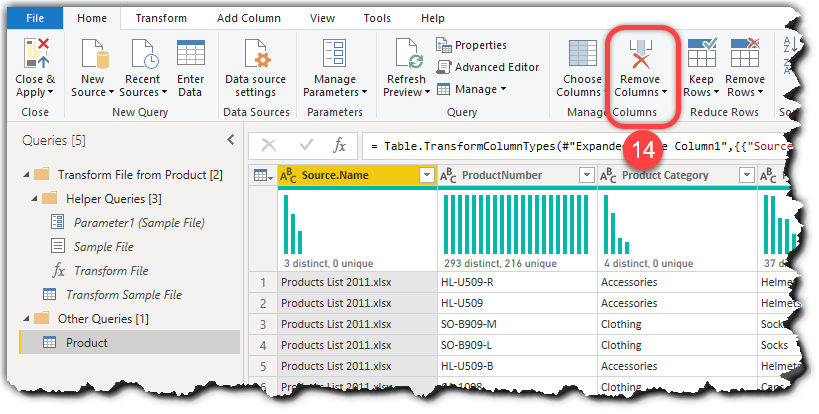Open Data source settings
This screenshot has width=819, height=414.
click(255, 68)
